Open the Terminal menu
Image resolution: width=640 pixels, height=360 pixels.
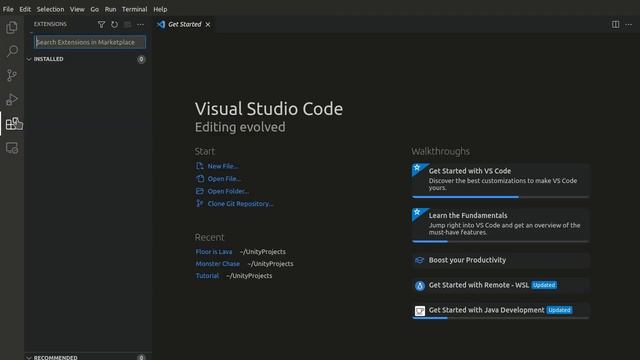click(x=134, y=9)
